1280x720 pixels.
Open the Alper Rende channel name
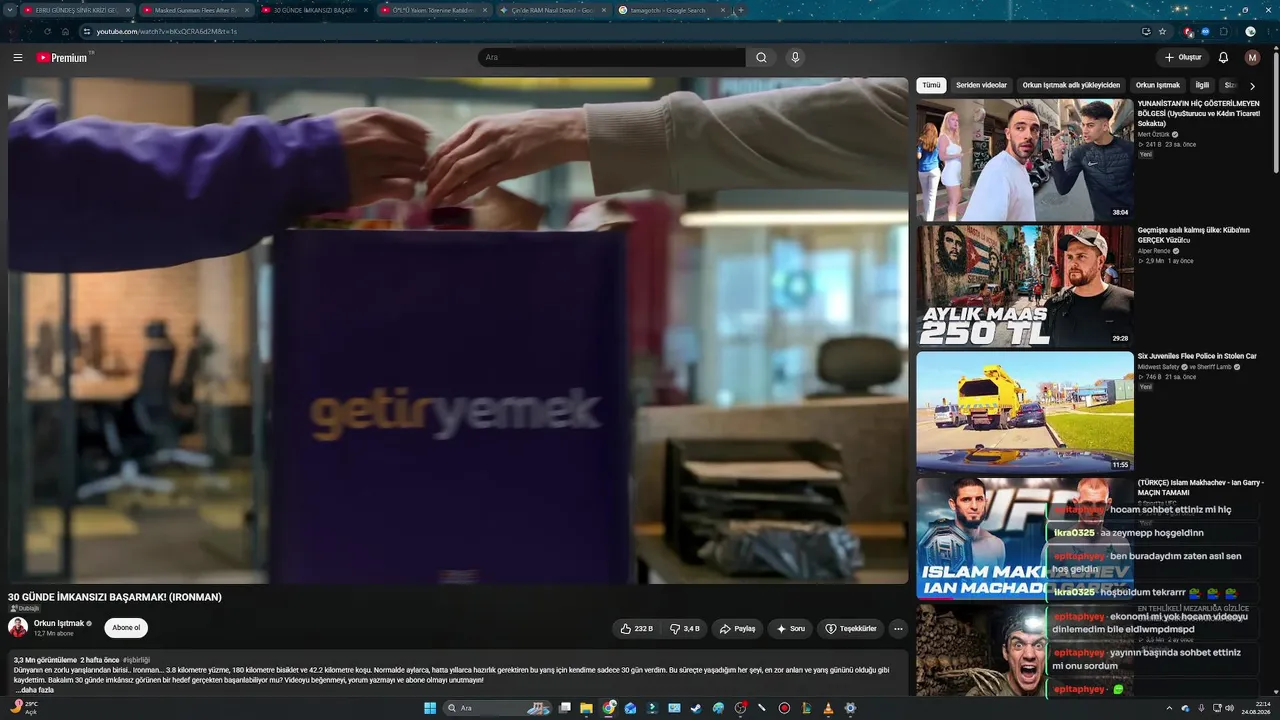1154,251
